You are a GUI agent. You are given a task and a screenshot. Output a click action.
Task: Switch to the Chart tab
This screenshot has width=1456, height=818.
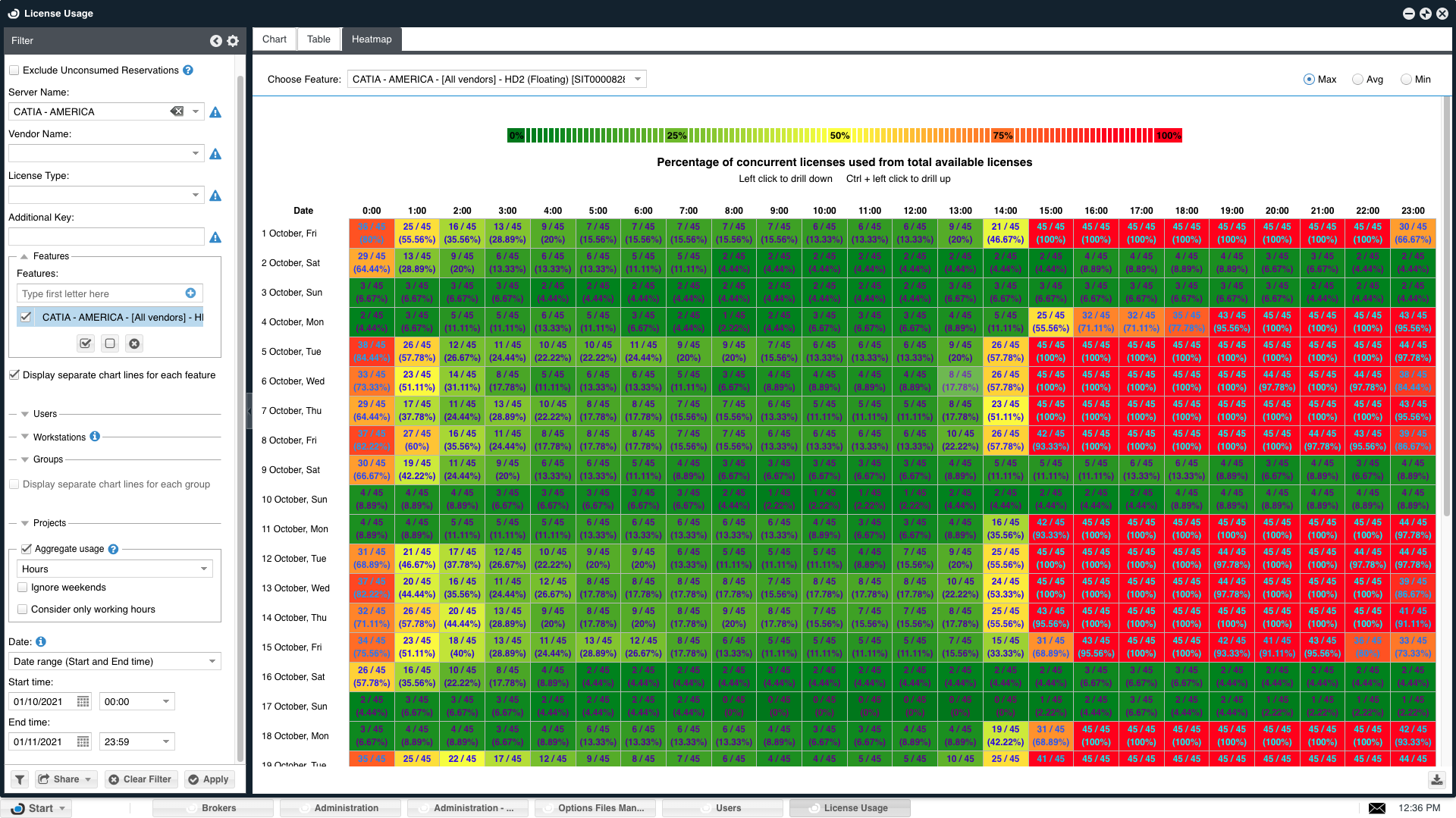point(274,39)
